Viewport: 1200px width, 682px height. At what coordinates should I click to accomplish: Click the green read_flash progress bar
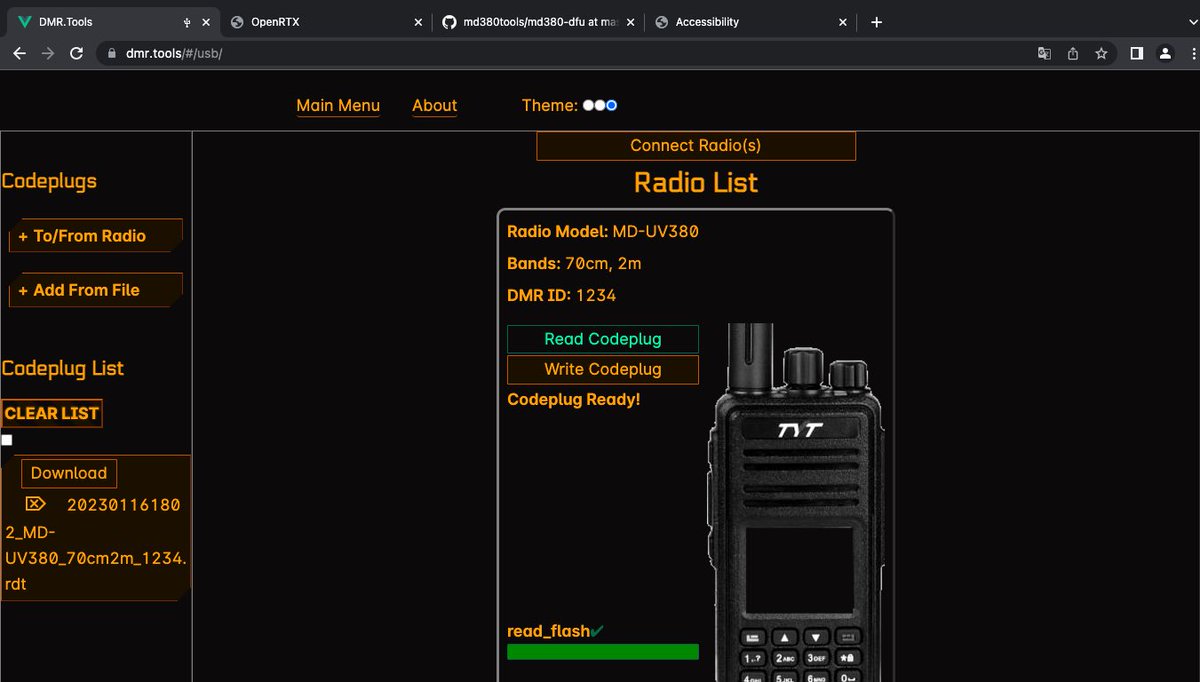tap(603, 652)
